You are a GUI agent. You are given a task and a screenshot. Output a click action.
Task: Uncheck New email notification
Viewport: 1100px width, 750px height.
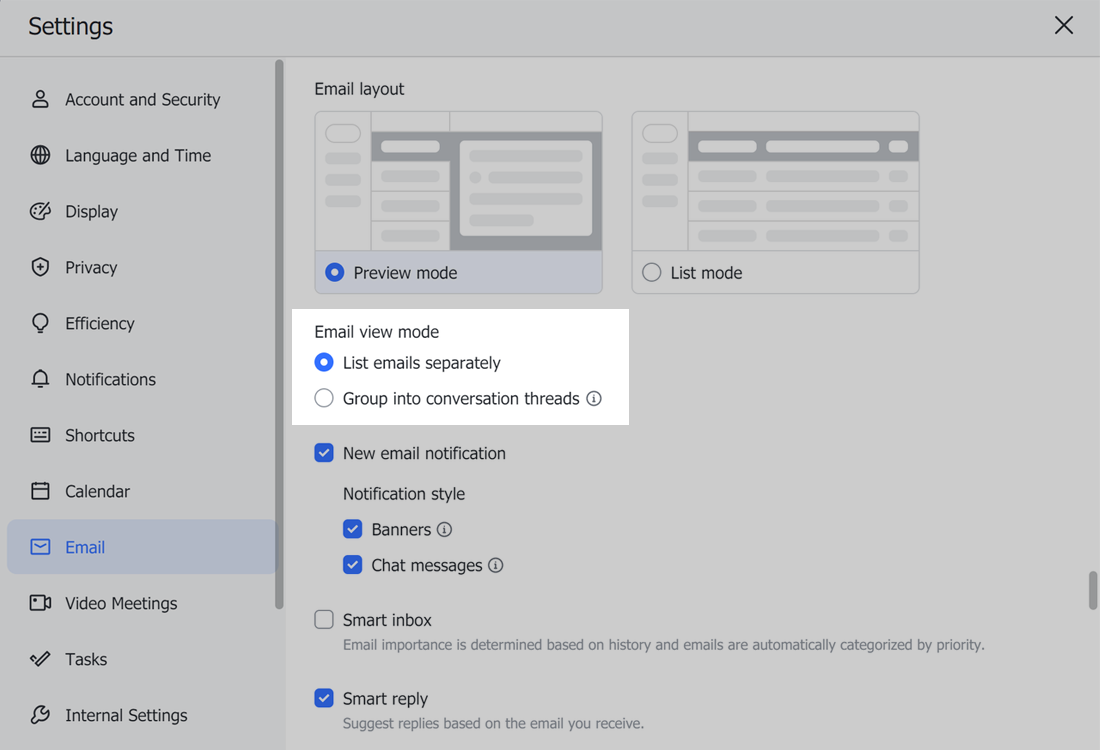coord(324,453)
